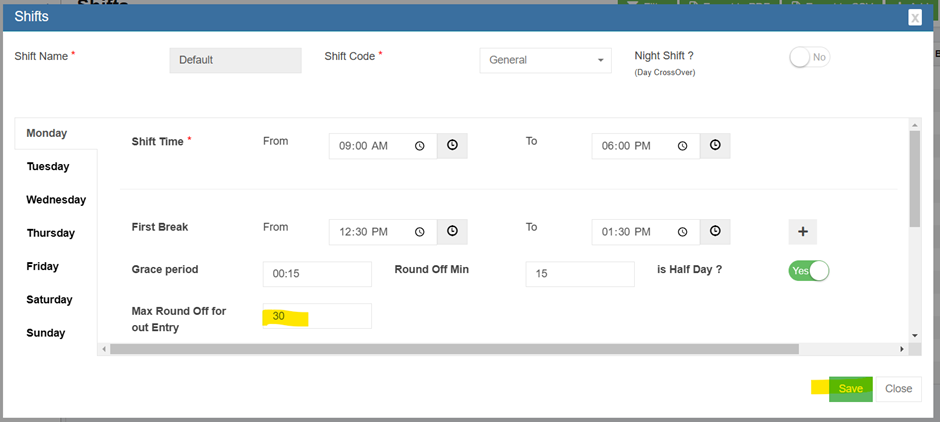Click the vertical scrollbar down arrow
This screenshot has height=422, width=940.
click(914, 335)
